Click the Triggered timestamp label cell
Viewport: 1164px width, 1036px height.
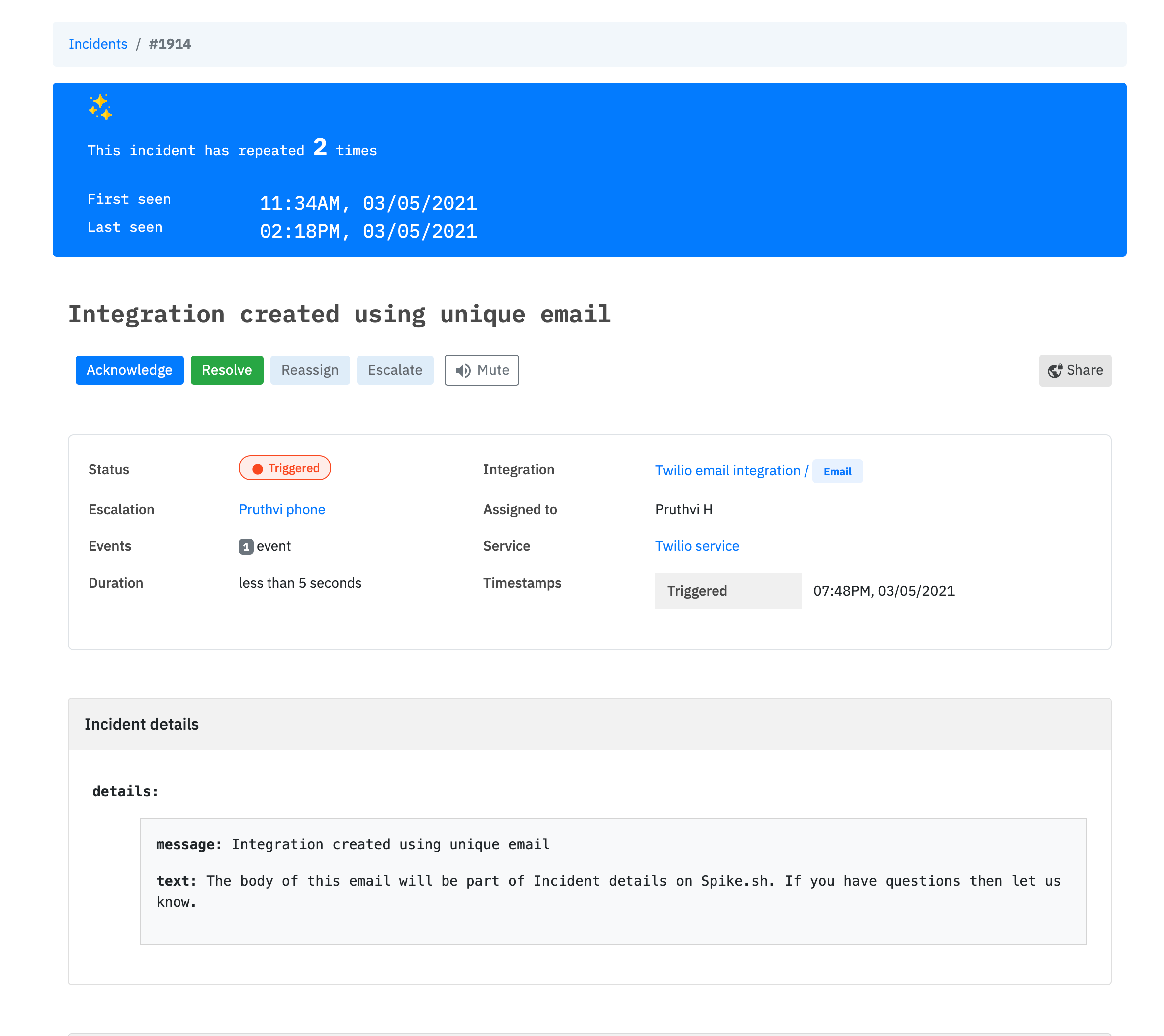pos(728,591)
